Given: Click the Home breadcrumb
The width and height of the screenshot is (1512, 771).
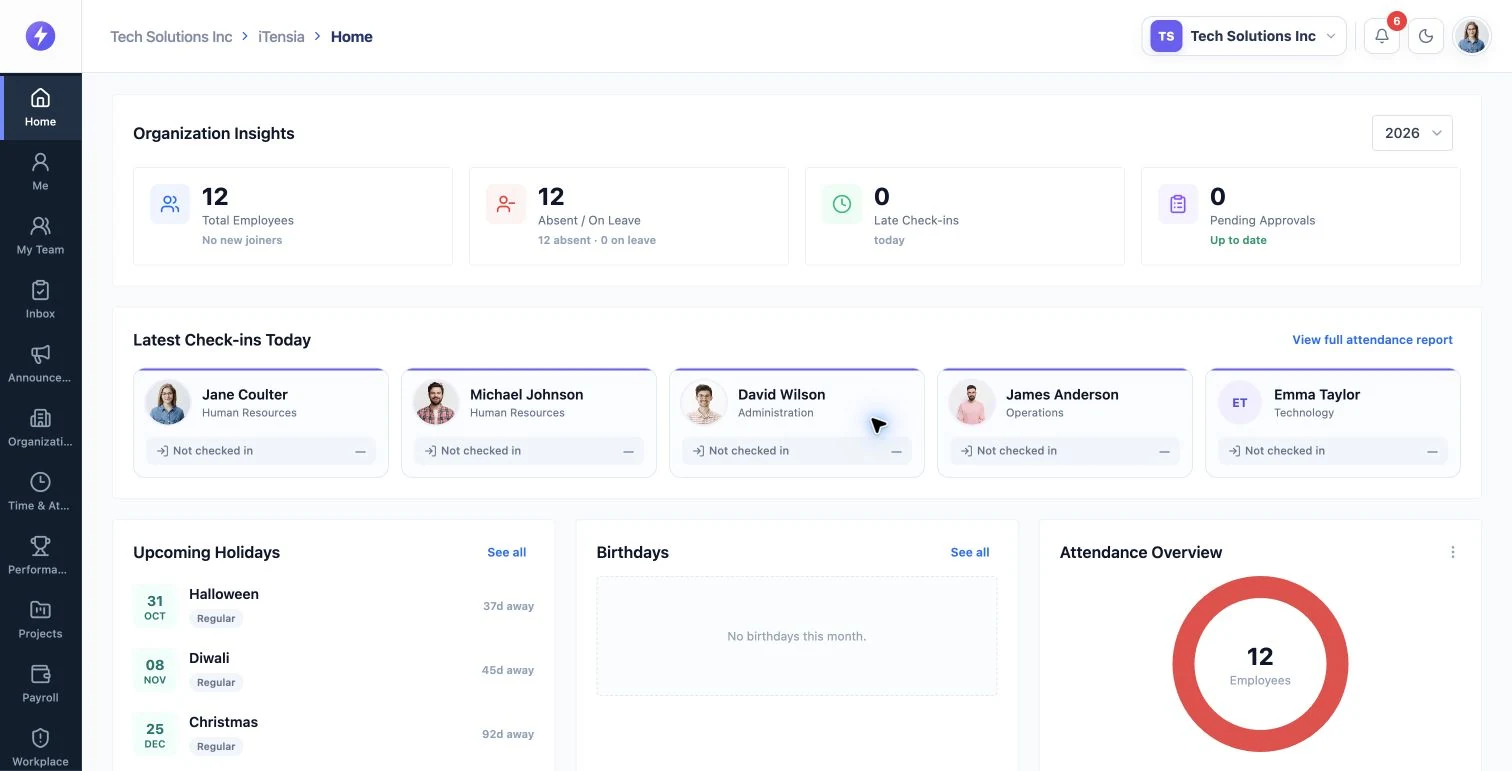Looking at the screenshot, I should 352,37.
